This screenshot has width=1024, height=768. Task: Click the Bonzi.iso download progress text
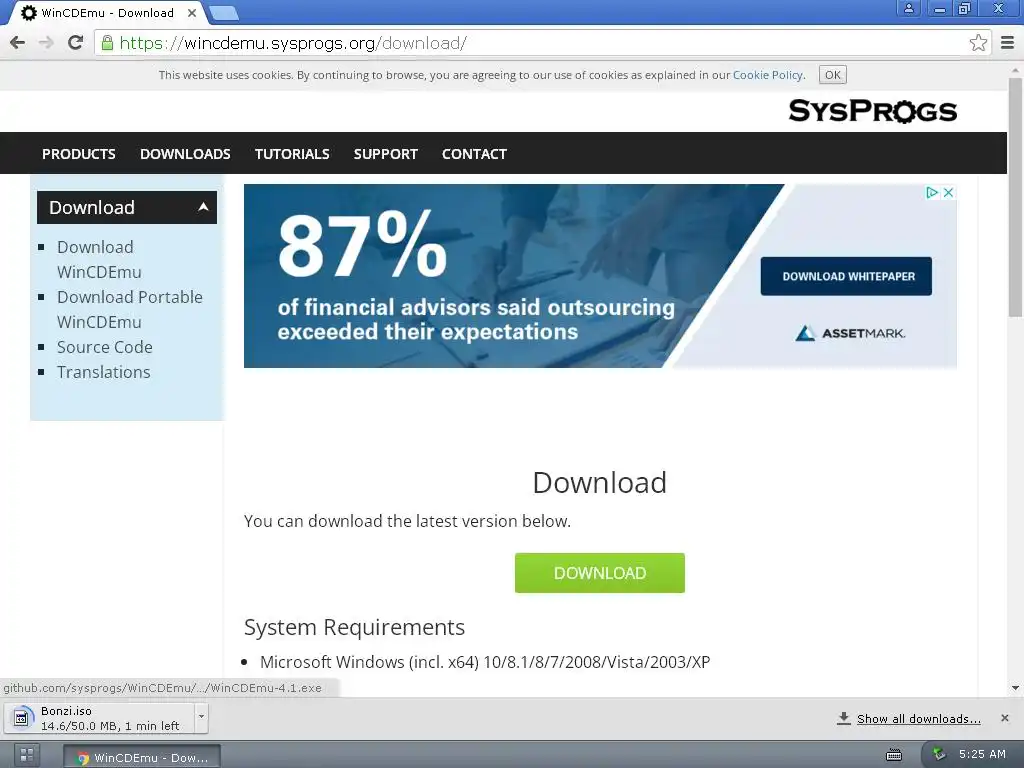[x=110, y=726]
